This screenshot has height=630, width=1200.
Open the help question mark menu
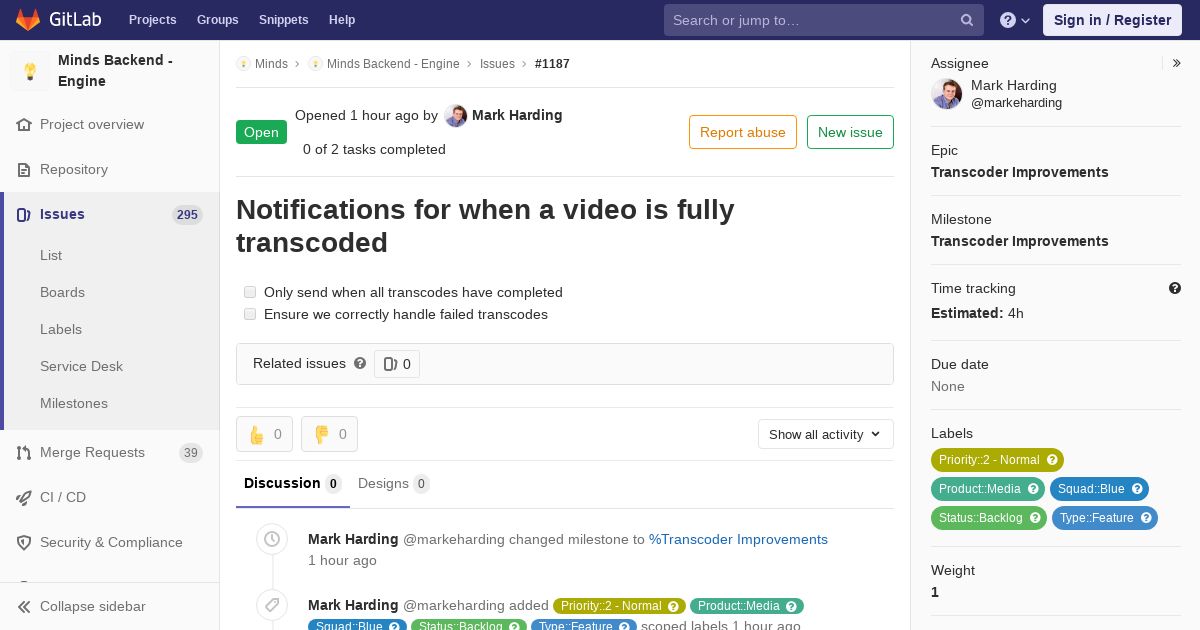coord(1008,20)
